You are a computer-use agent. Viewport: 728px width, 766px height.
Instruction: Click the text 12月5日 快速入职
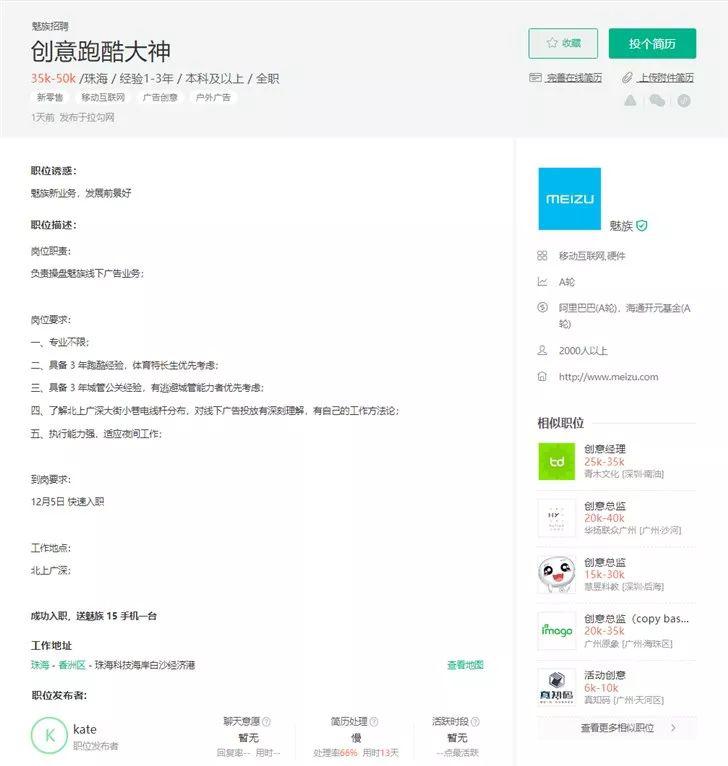tap(67, 502)
